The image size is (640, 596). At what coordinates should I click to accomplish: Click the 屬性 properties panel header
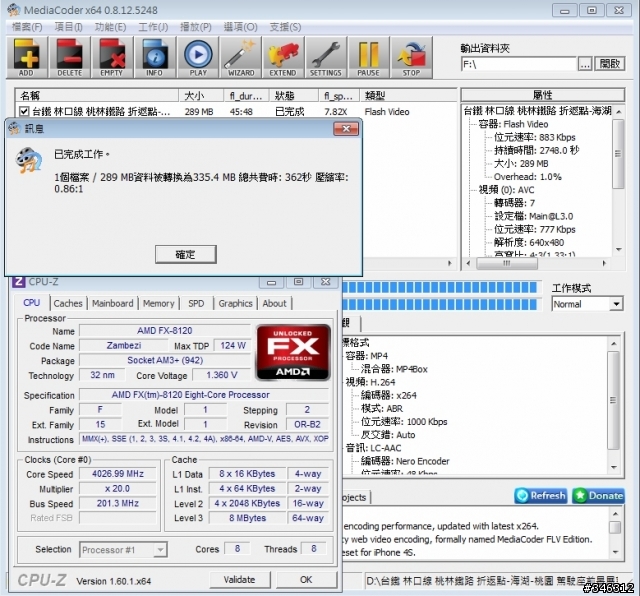click(542, 95)
